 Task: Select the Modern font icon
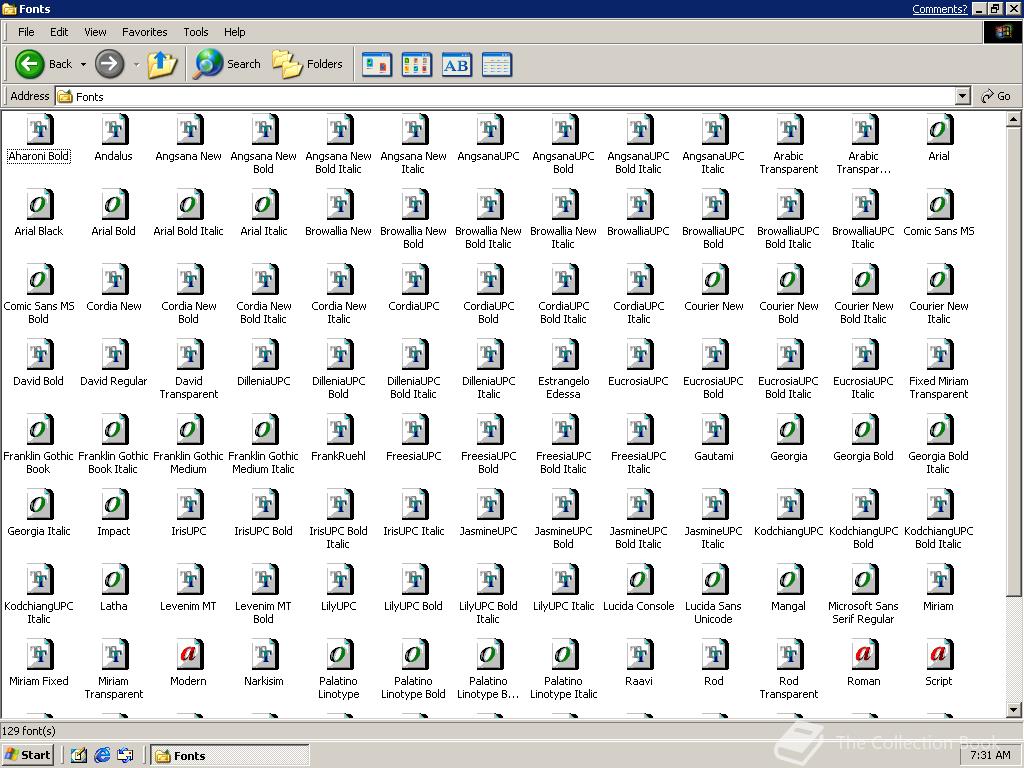[189, 655]
